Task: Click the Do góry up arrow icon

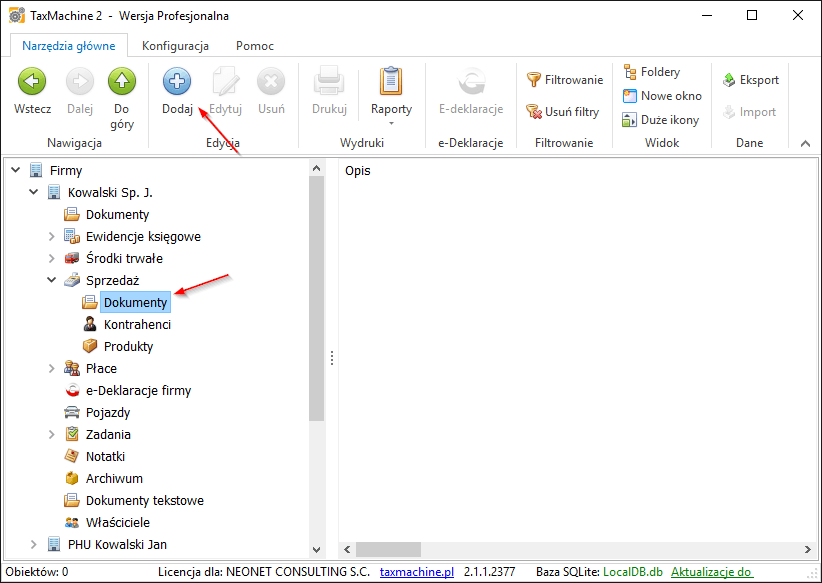Action: click(122, 82)
